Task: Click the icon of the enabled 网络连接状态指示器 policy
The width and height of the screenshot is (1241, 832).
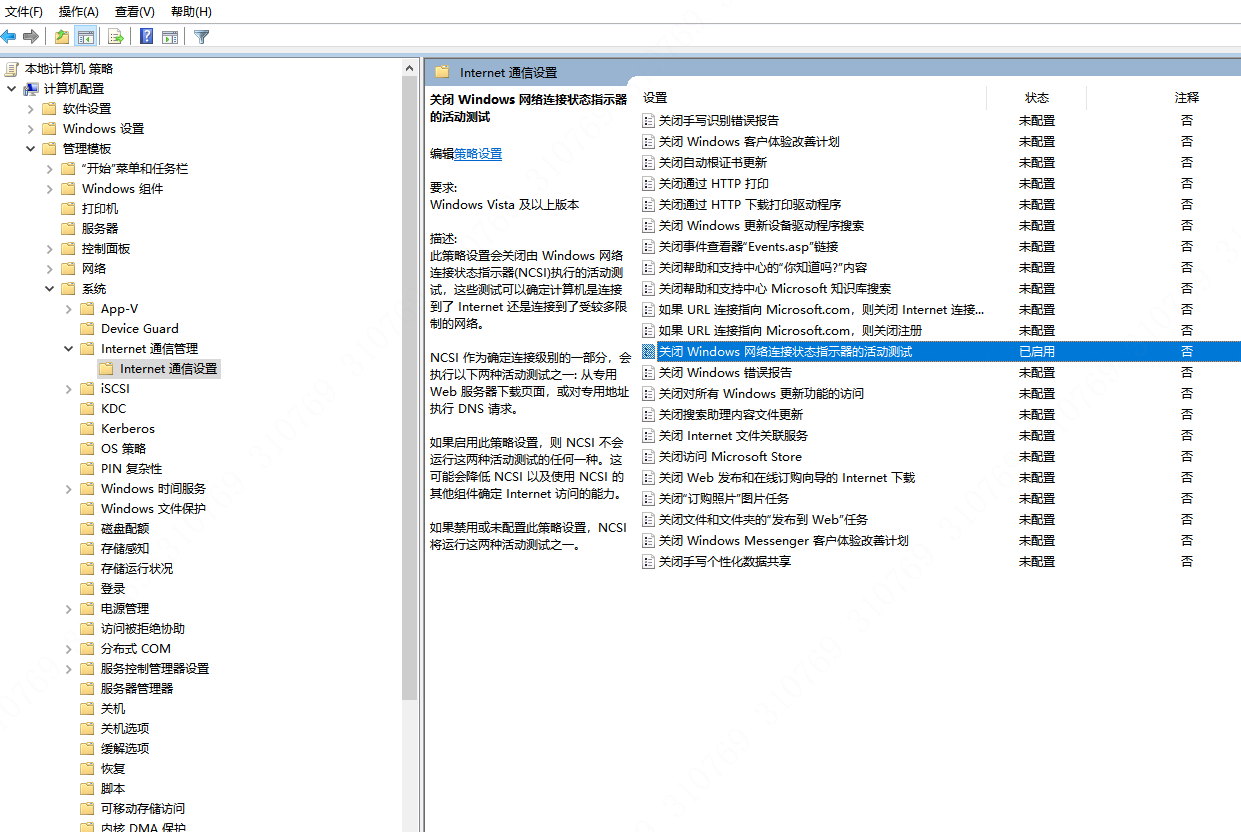Action: point(648,351)
